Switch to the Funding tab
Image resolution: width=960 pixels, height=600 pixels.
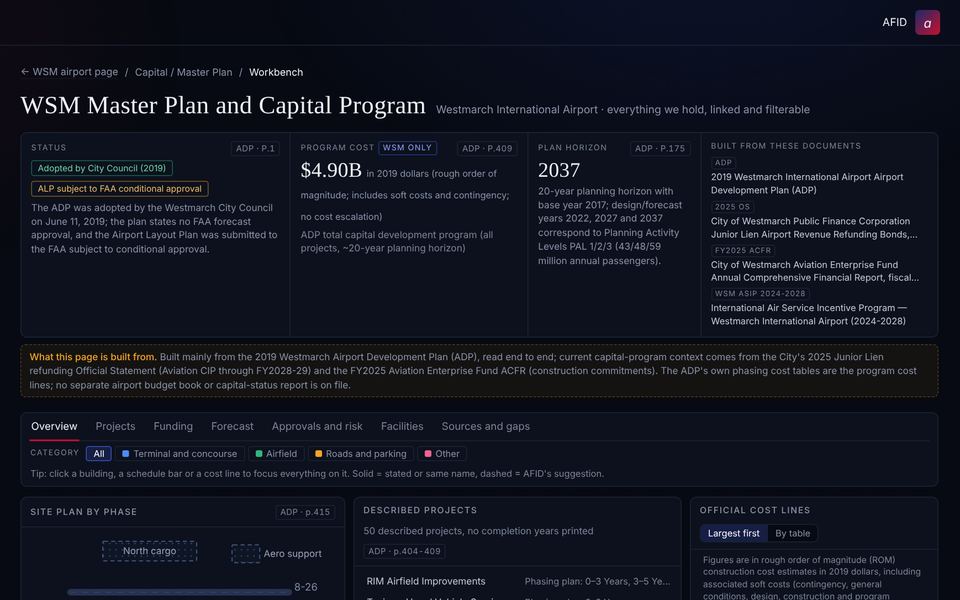click(173, 426)
